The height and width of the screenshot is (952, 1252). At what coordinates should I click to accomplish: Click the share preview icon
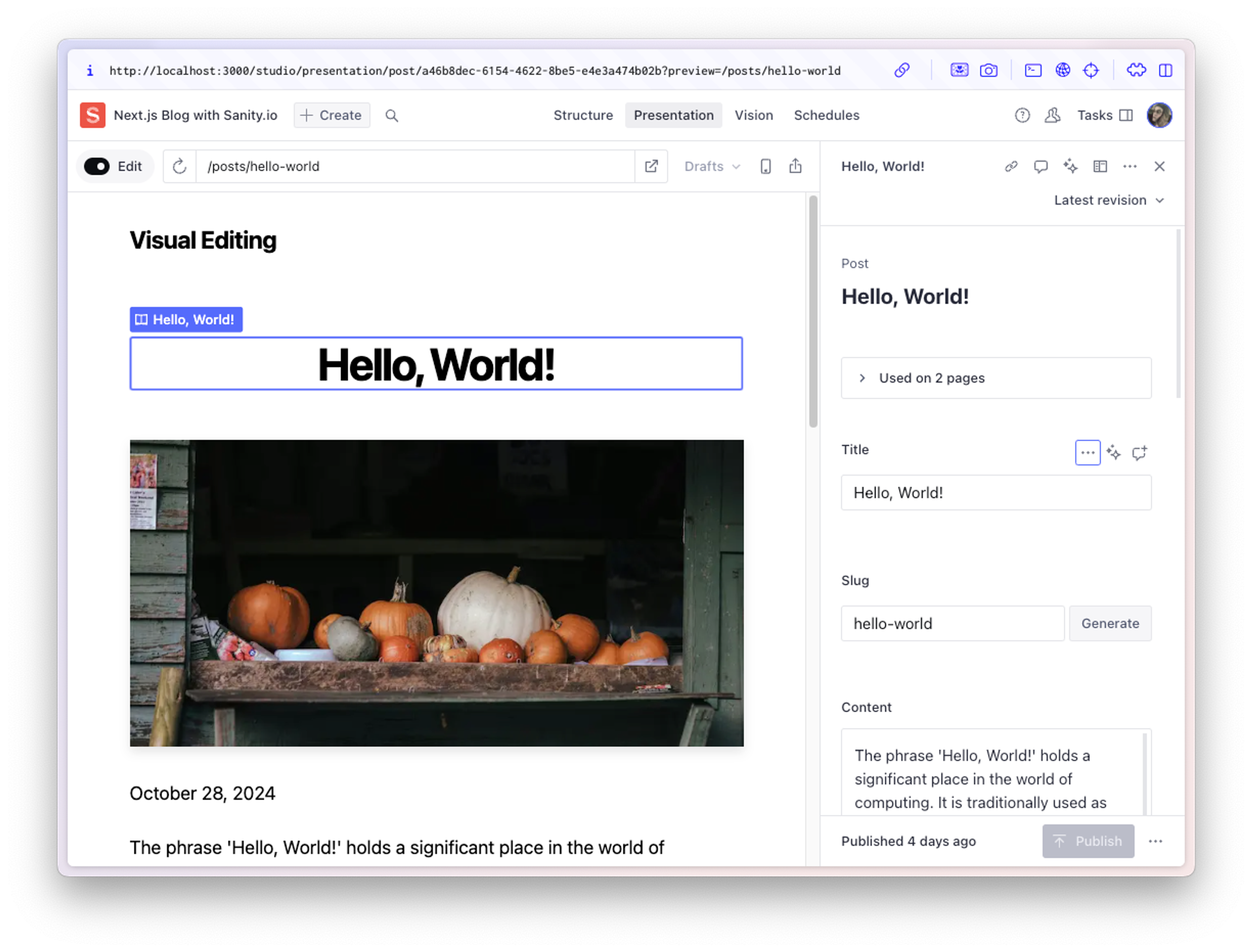point(795,166)
